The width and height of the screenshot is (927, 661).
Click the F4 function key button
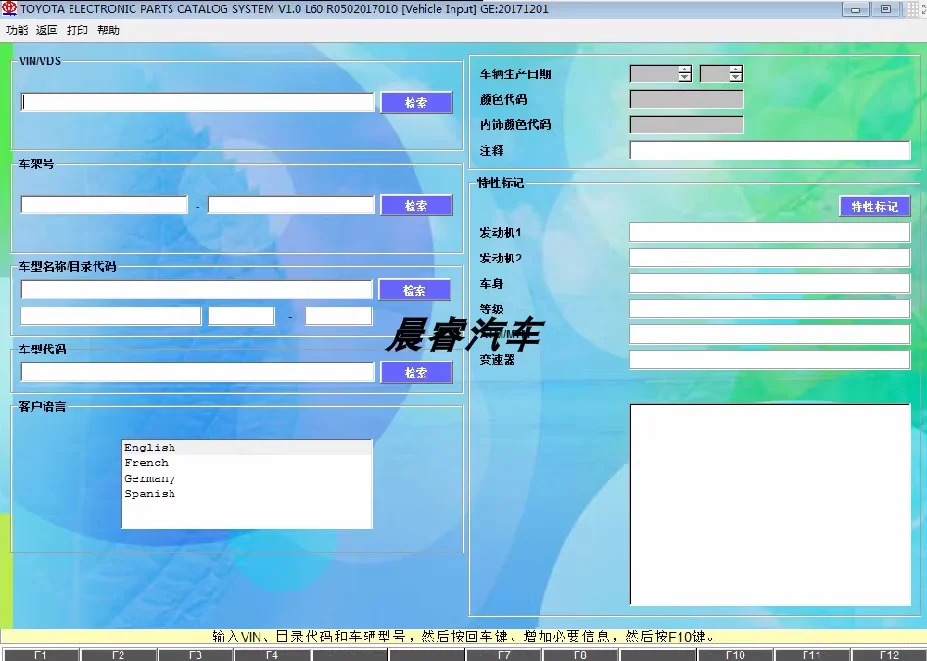(272, 654)
